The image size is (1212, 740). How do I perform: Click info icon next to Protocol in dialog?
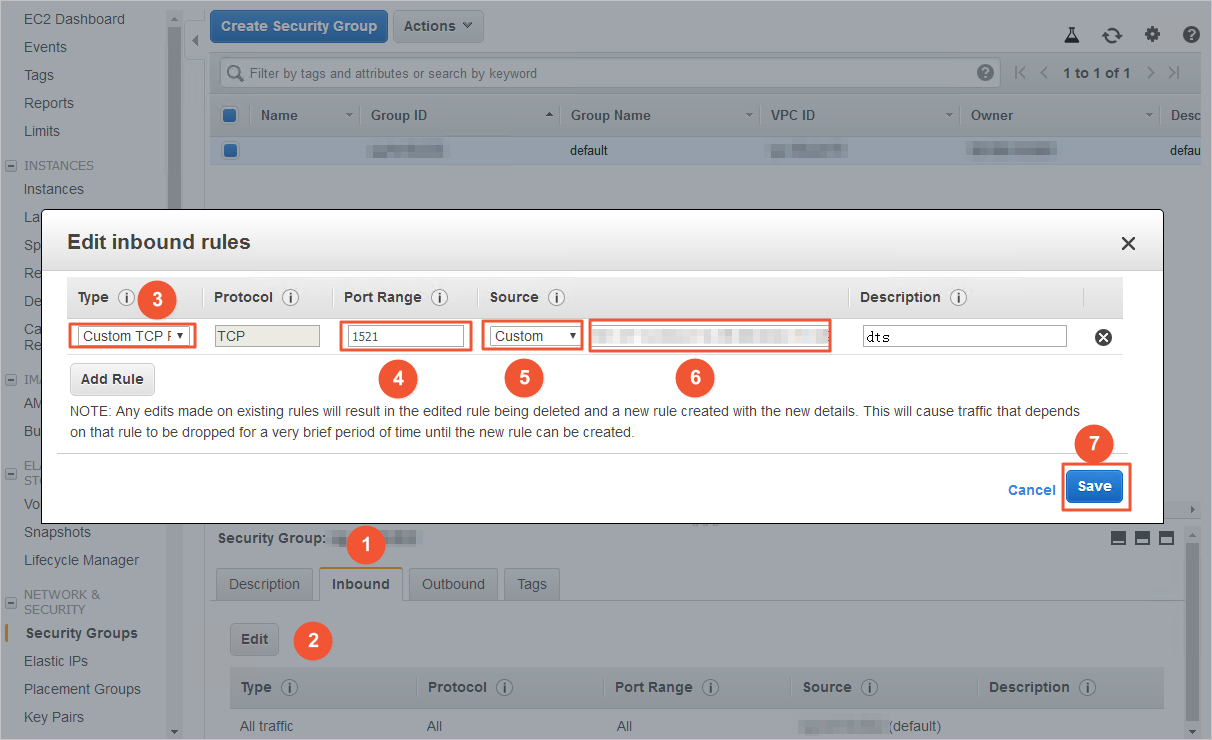pyautogui.click(x=290, y=298)
